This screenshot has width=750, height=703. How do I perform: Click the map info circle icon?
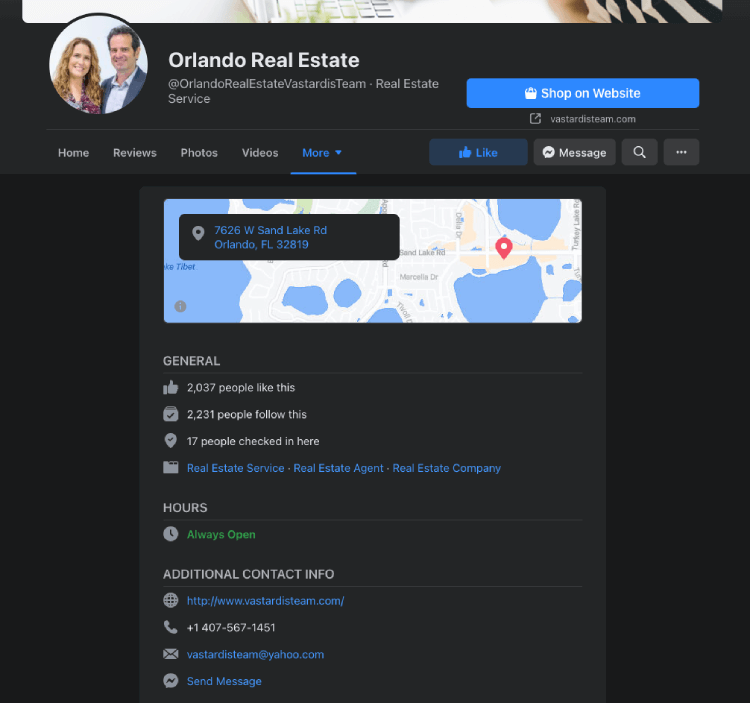point(180,307)
